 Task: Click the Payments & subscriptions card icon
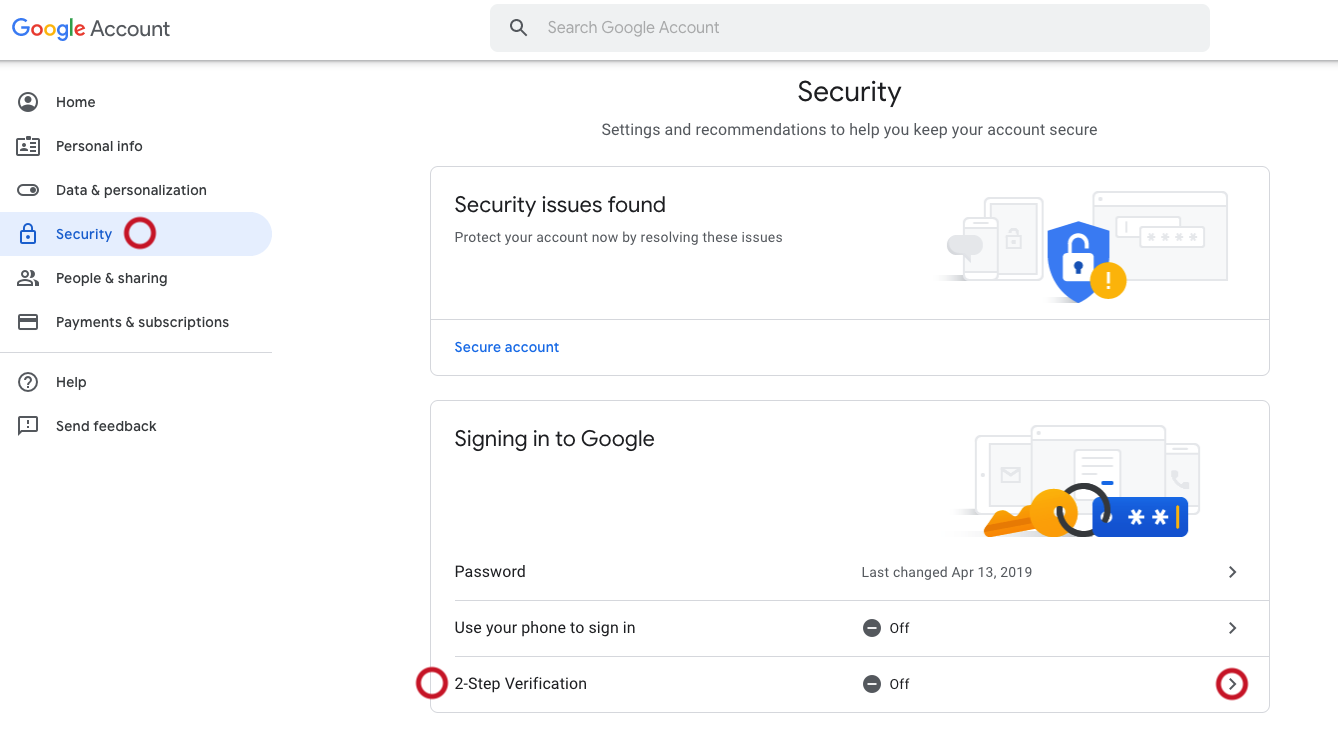pos(29,321)
